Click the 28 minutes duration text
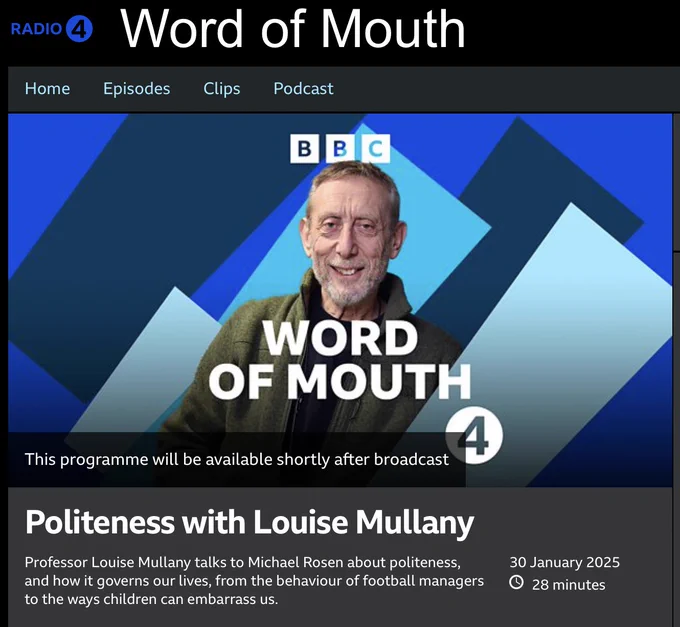680x627 pixels. [569, 585]
